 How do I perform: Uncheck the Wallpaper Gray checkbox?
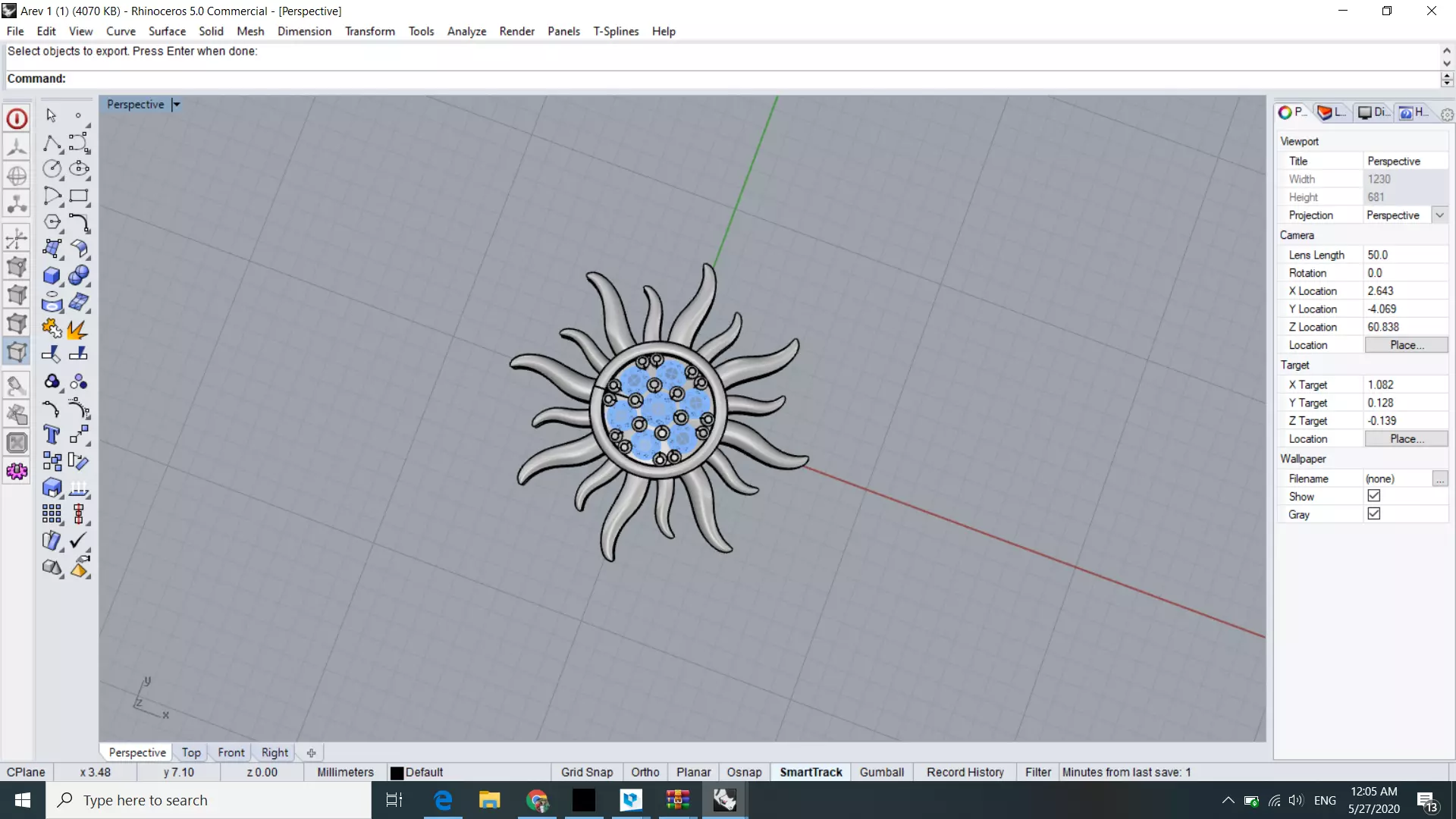point(1373,514)
